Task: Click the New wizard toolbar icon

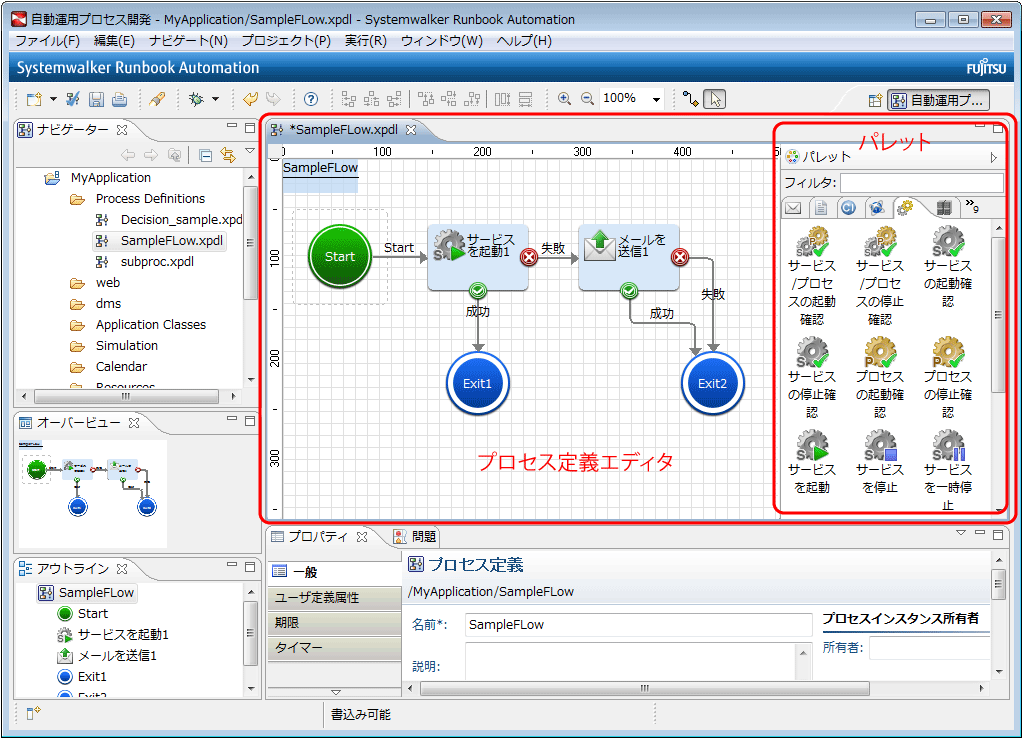Action: (34, 99)
